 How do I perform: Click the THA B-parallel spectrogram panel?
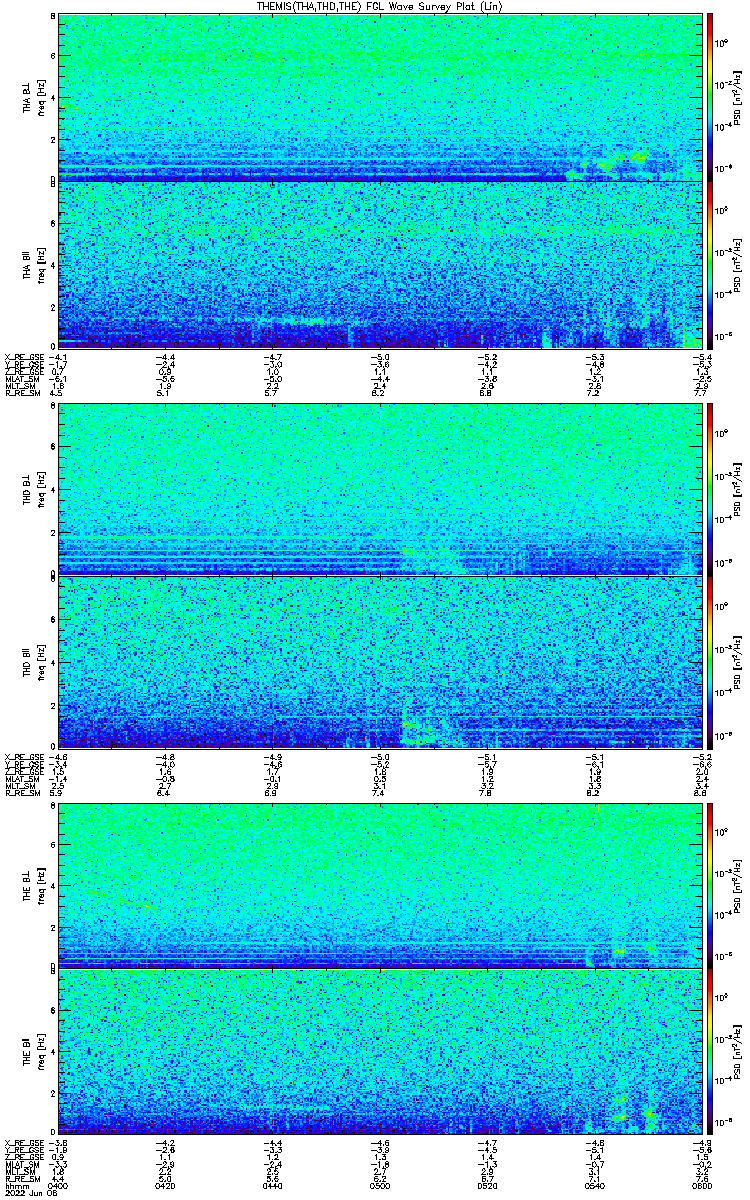(378, 264)
